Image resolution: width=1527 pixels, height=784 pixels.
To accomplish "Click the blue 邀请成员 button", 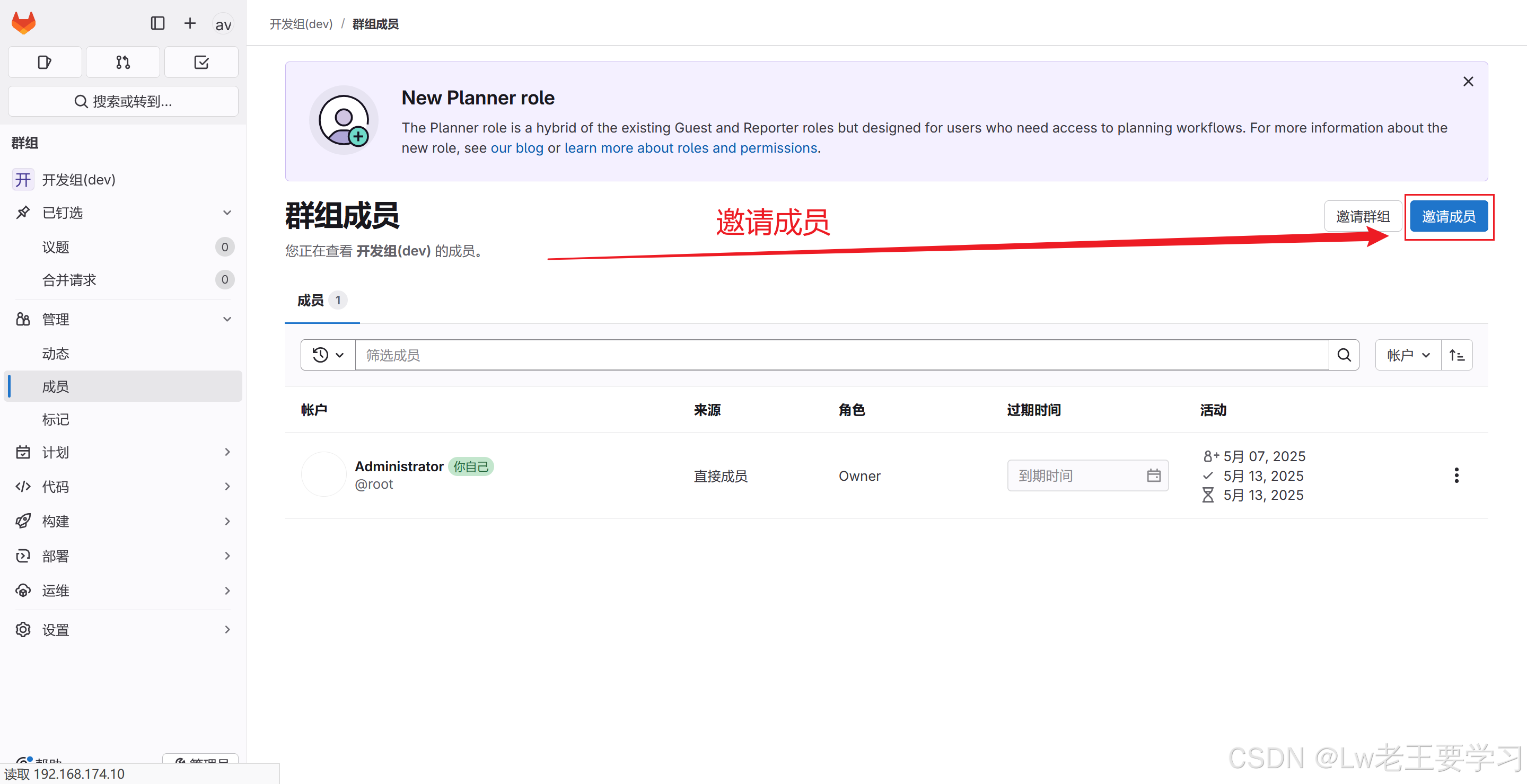I will point(1448,216).
